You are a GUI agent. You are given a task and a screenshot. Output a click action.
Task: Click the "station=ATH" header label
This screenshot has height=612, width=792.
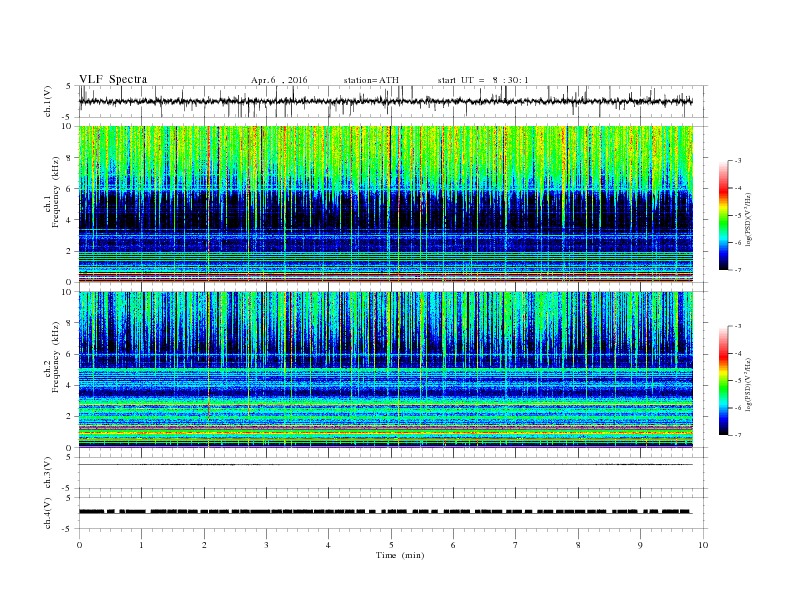tap(371, 80)
